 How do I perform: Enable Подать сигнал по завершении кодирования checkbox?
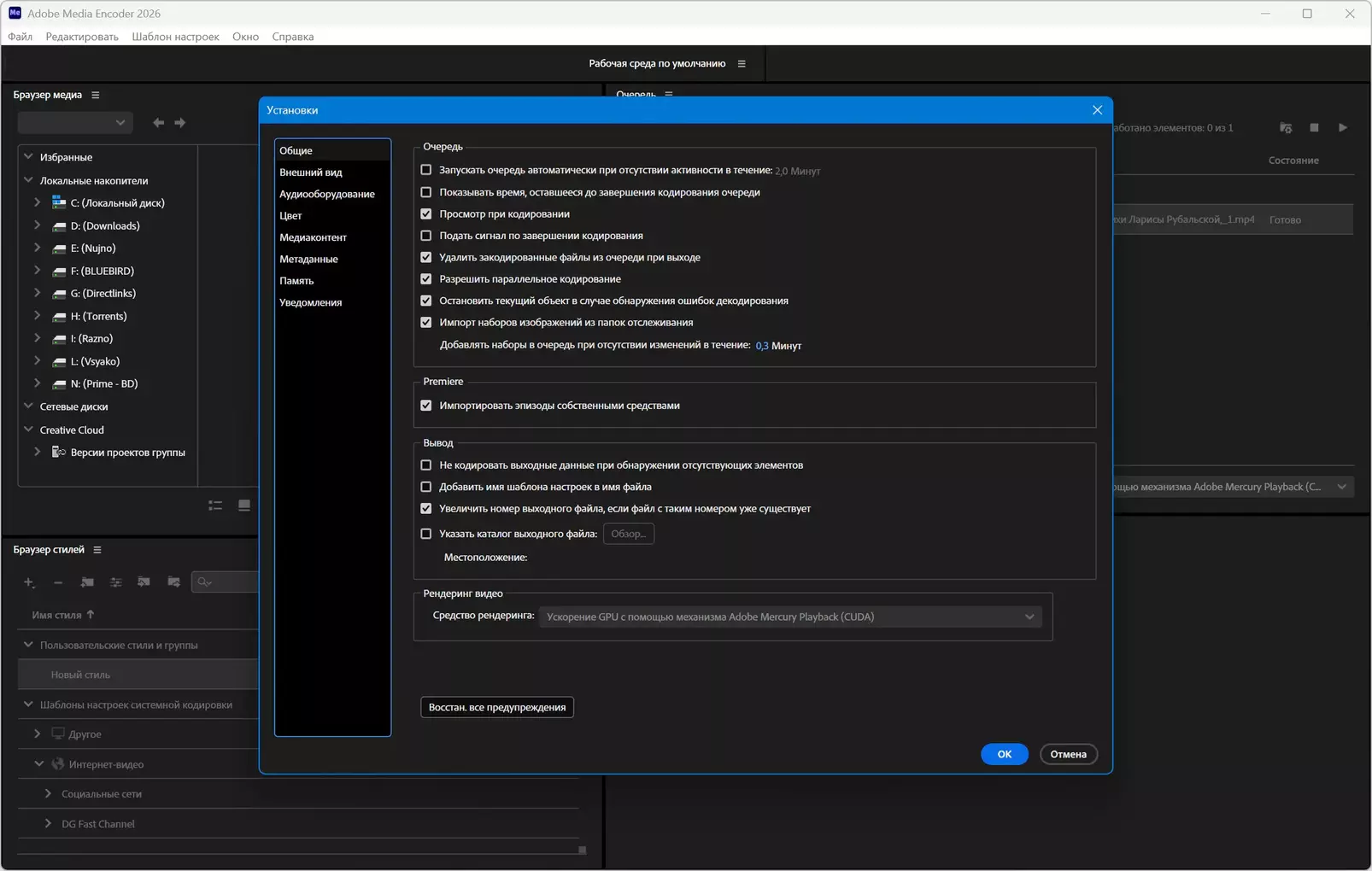[426, 236]
